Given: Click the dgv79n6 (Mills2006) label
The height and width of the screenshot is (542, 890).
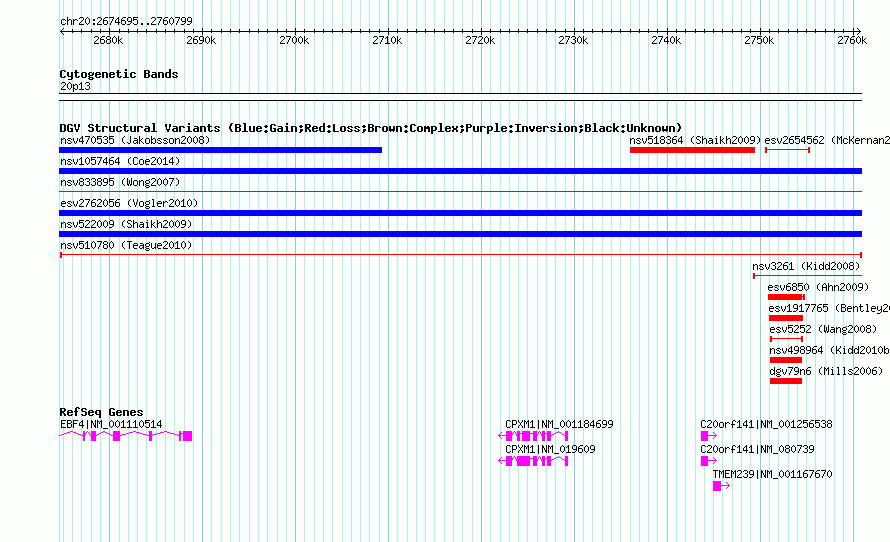Looking at the screenshot, I should [x=826, y=371].
